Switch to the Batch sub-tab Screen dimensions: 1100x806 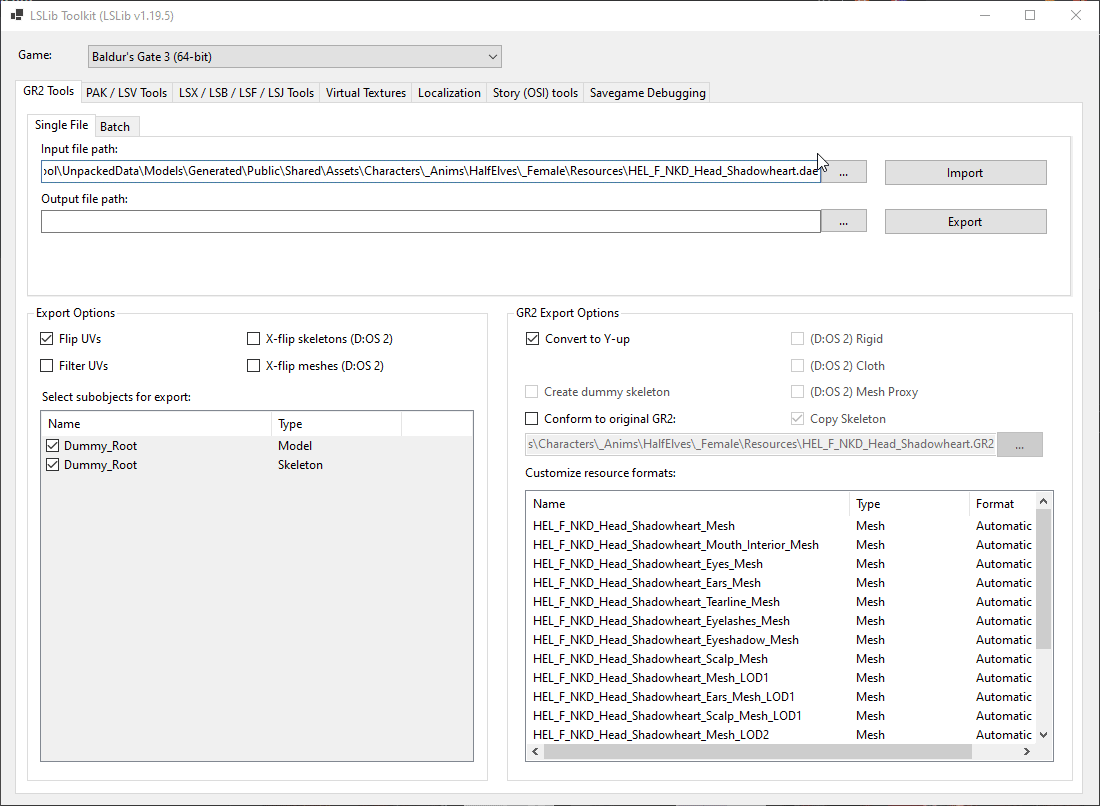tap(115, 126)
